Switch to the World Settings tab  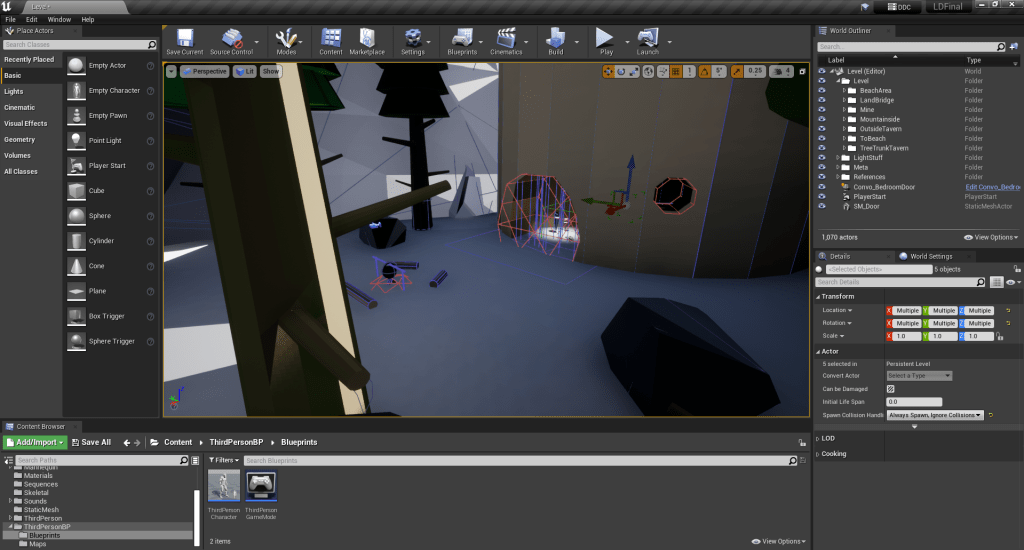[x=931, y=256]
